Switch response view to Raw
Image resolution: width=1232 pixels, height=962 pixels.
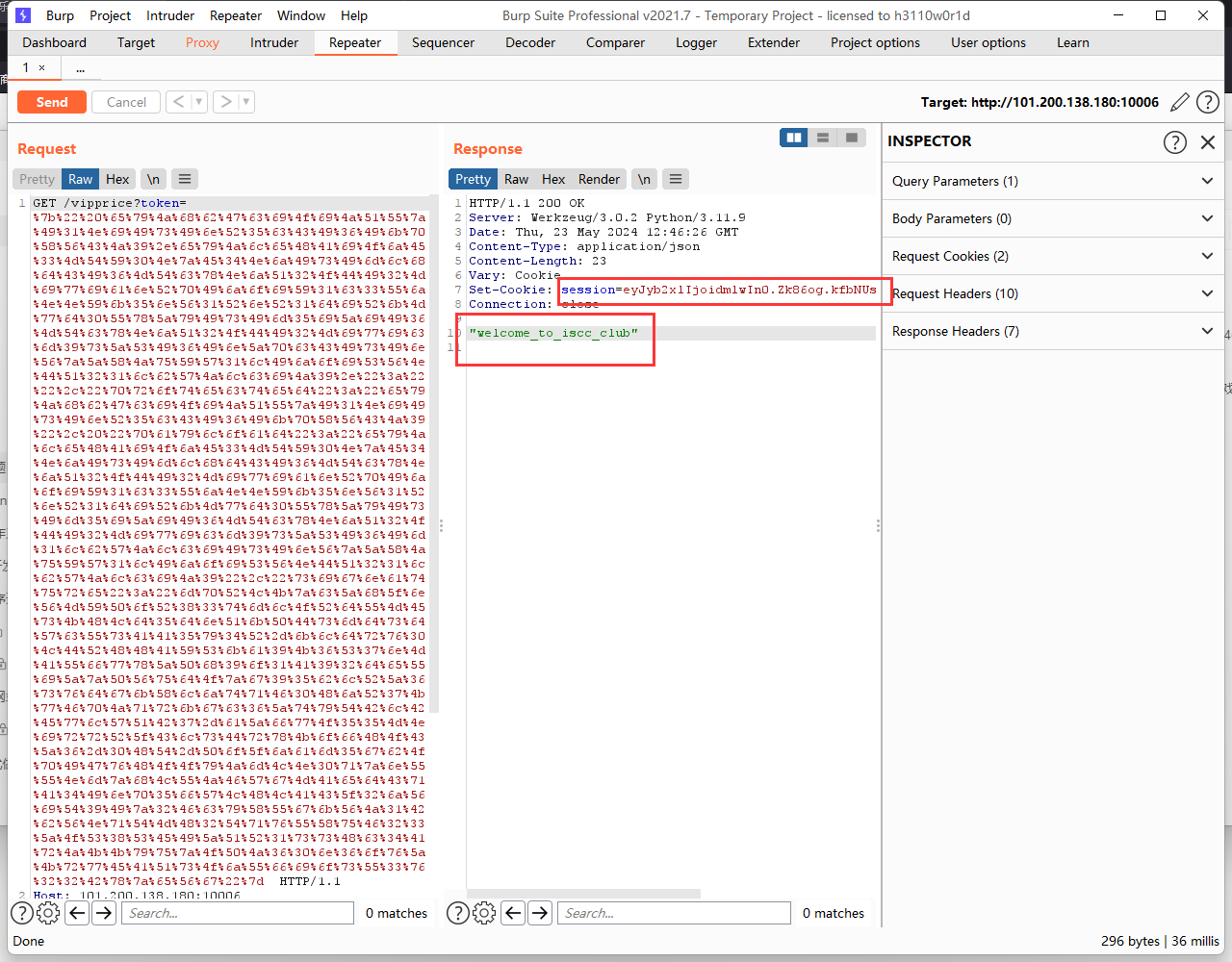click(516, 179)
